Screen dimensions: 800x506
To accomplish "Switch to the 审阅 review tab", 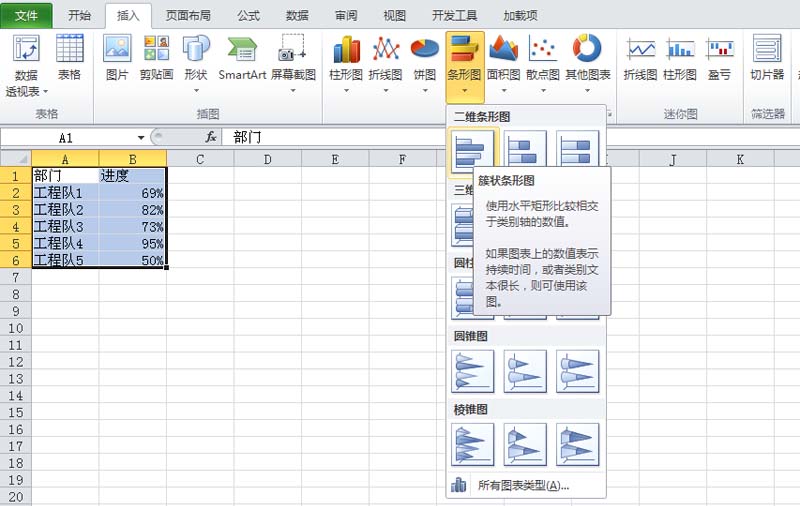I will point(346,16).
